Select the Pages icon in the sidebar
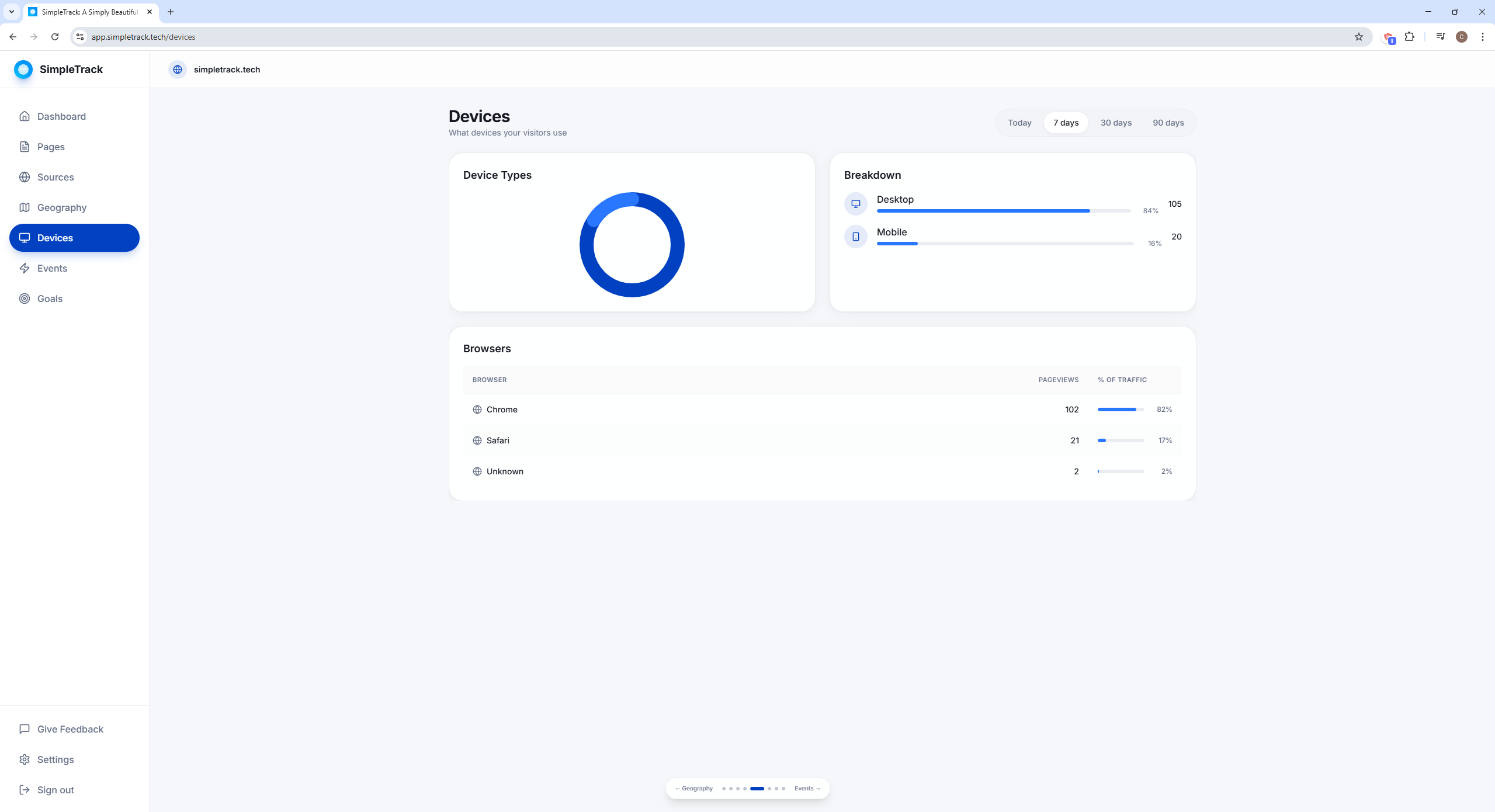Screen dimensions: 1495x812 click(x=24, y=147)
